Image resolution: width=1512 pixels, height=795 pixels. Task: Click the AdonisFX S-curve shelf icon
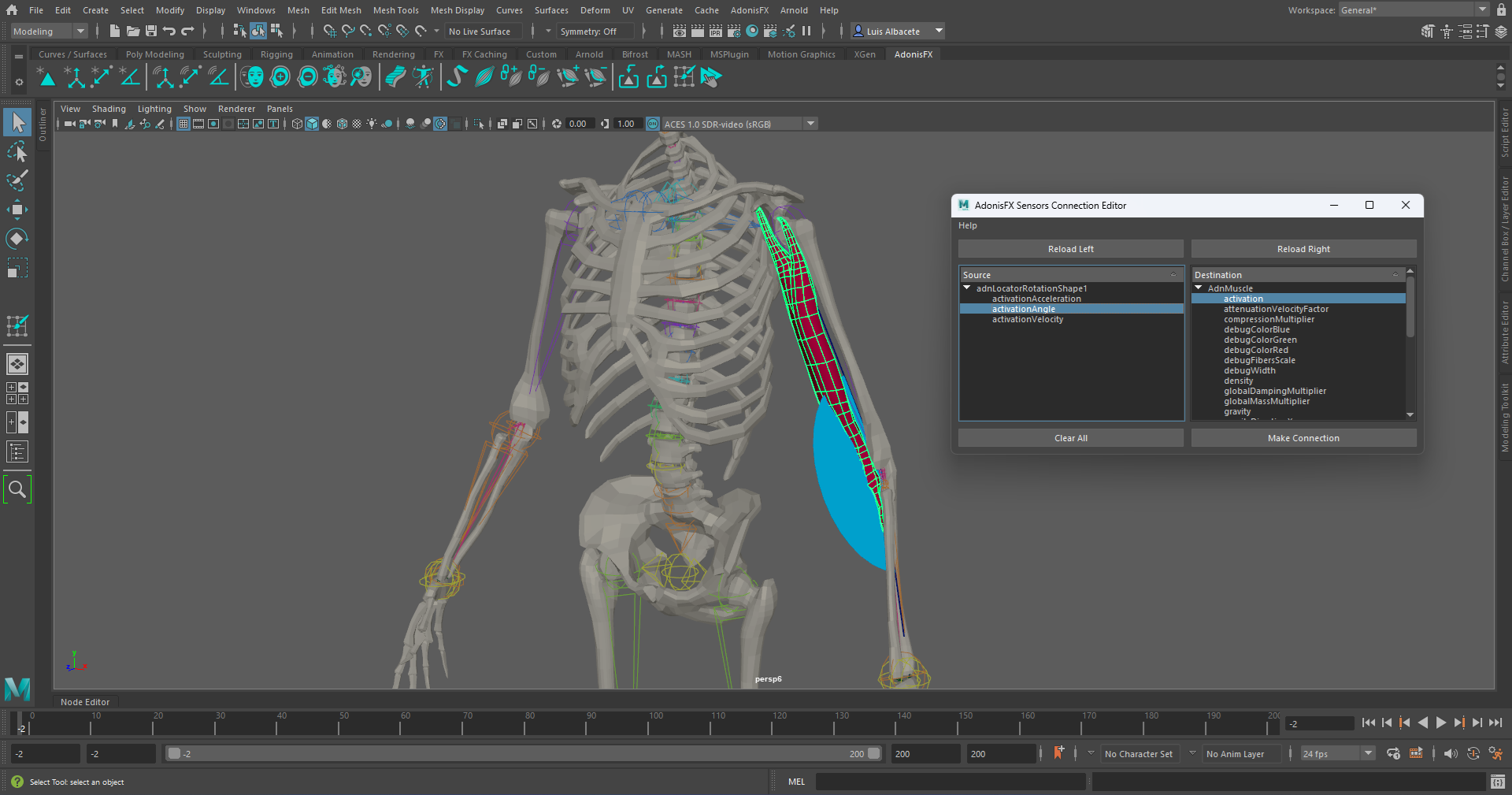(457, 76)
